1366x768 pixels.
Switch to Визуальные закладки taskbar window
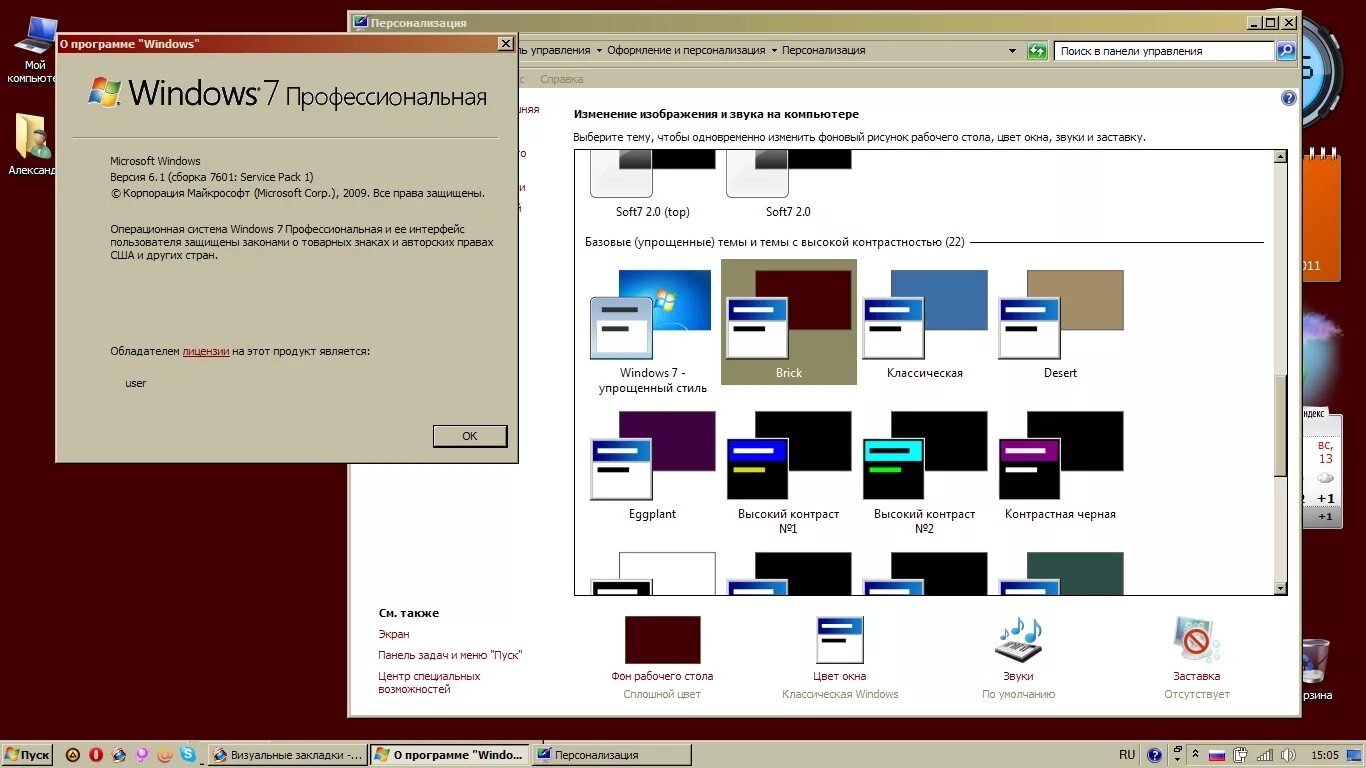(287, 755)
